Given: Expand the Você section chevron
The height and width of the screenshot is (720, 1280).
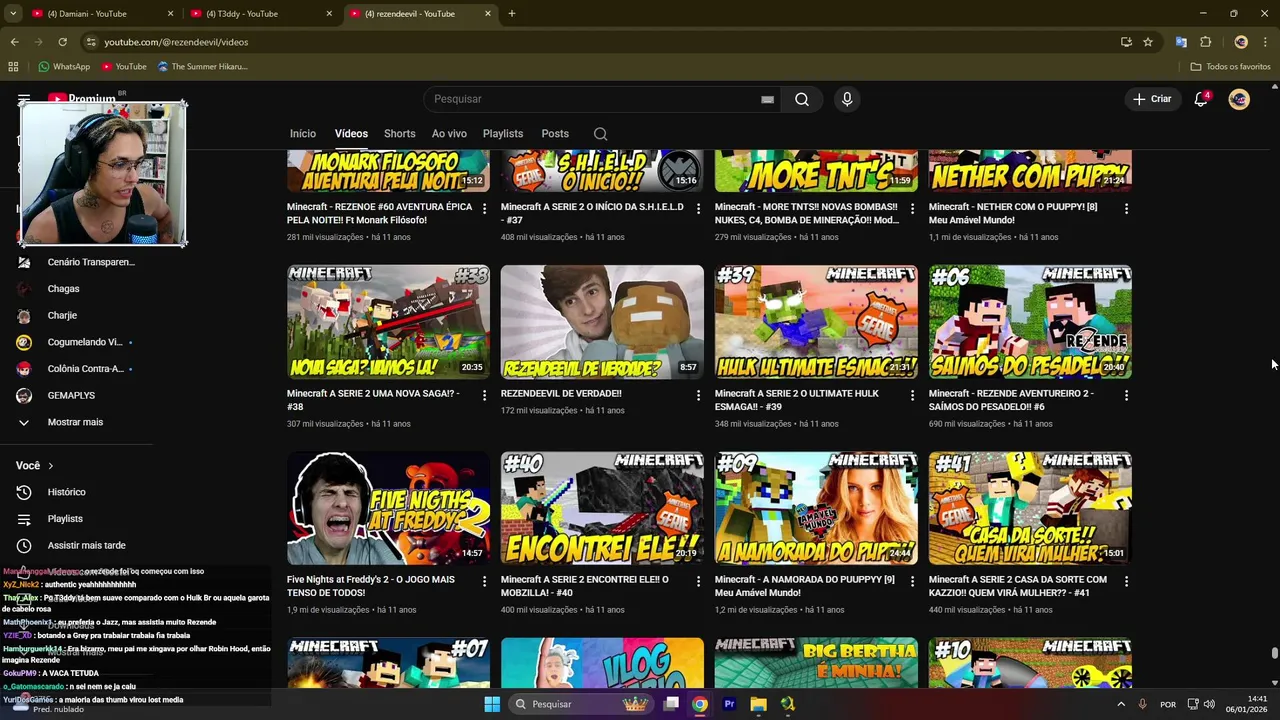Looking at the screenshot, I should [x=50, y=466].
